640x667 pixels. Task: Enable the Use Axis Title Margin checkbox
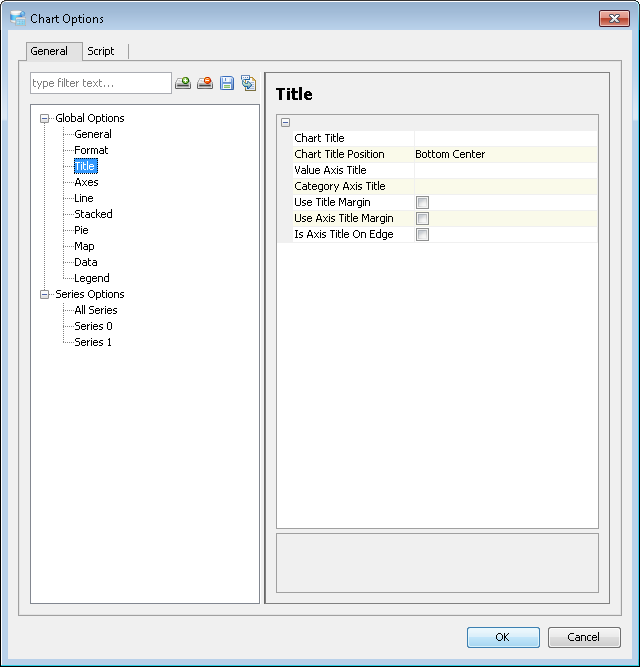click(x=422, y=218)
